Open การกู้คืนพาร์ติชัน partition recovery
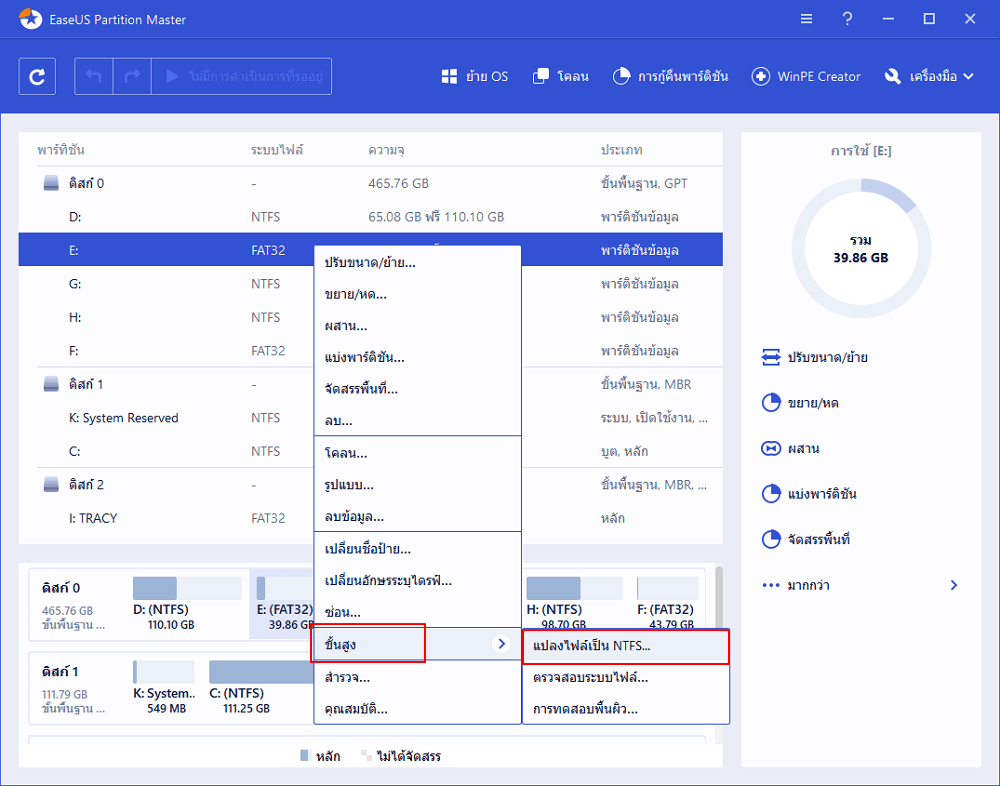 click(670, 77)
